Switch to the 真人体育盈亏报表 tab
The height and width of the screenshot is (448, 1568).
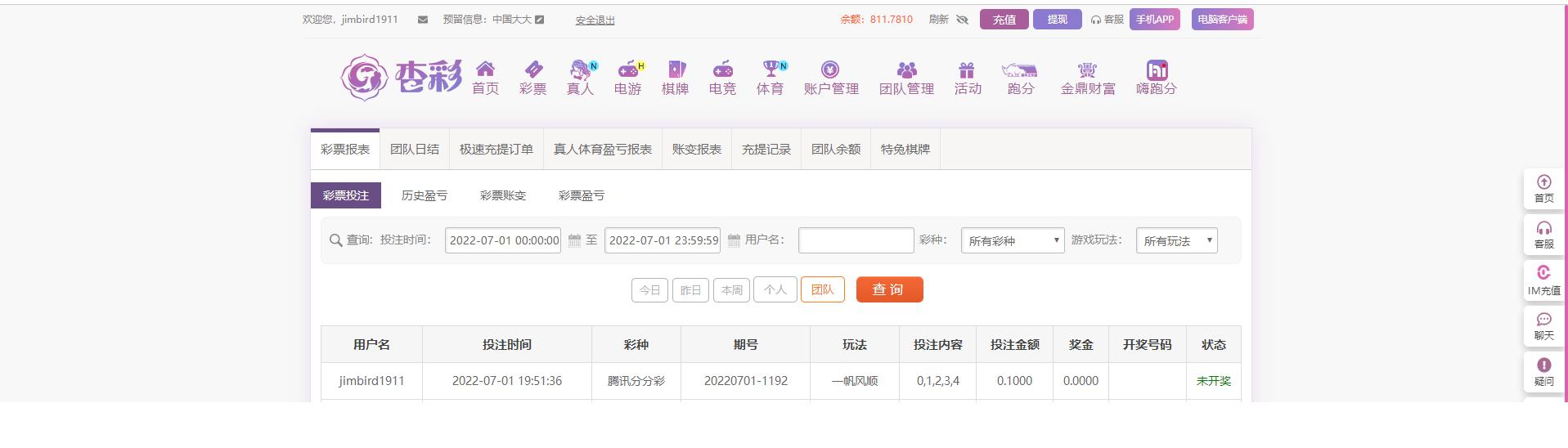(603, 150)
